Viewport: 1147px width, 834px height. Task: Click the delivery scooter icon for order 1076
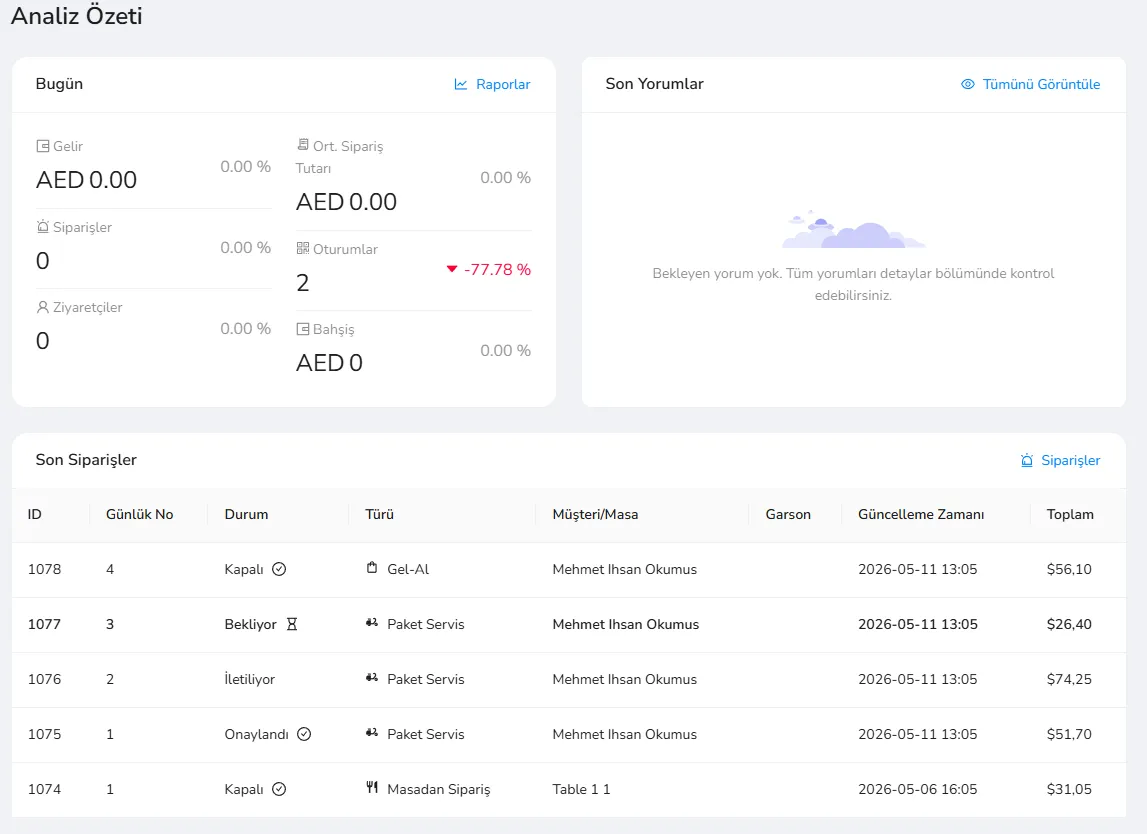372,678
